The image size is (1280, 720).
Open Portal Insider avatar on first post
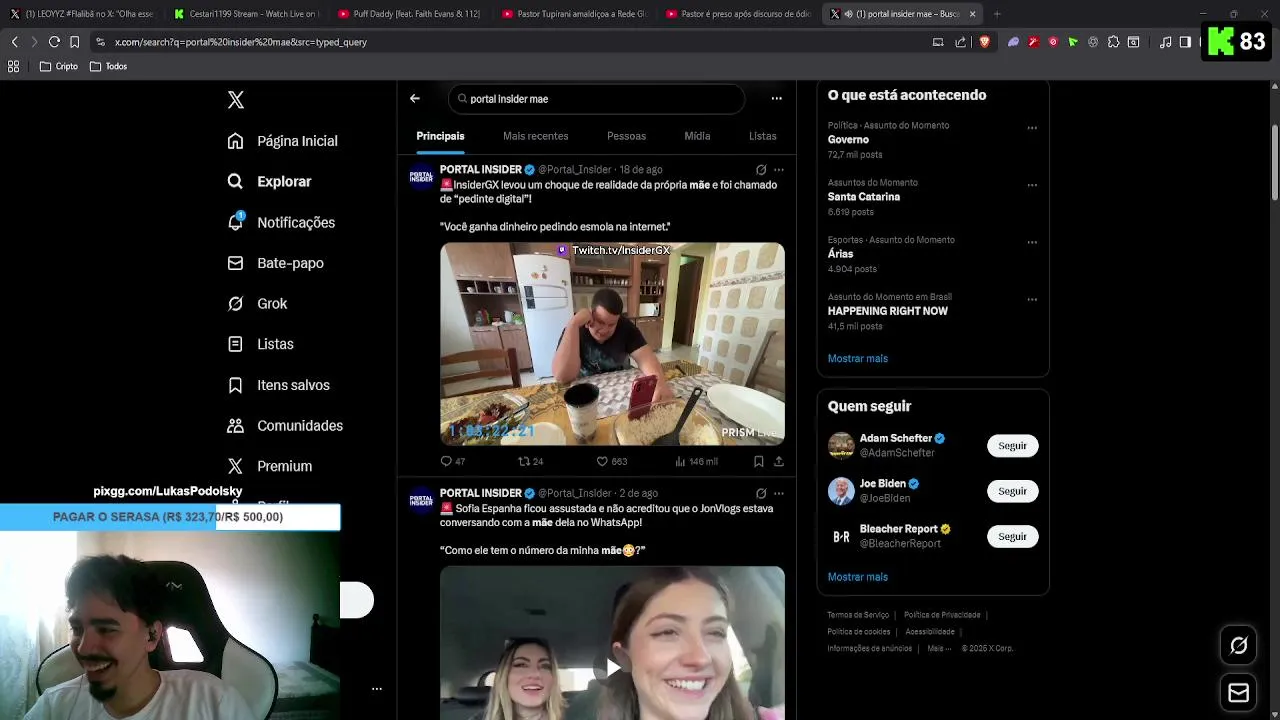point(421,177)
